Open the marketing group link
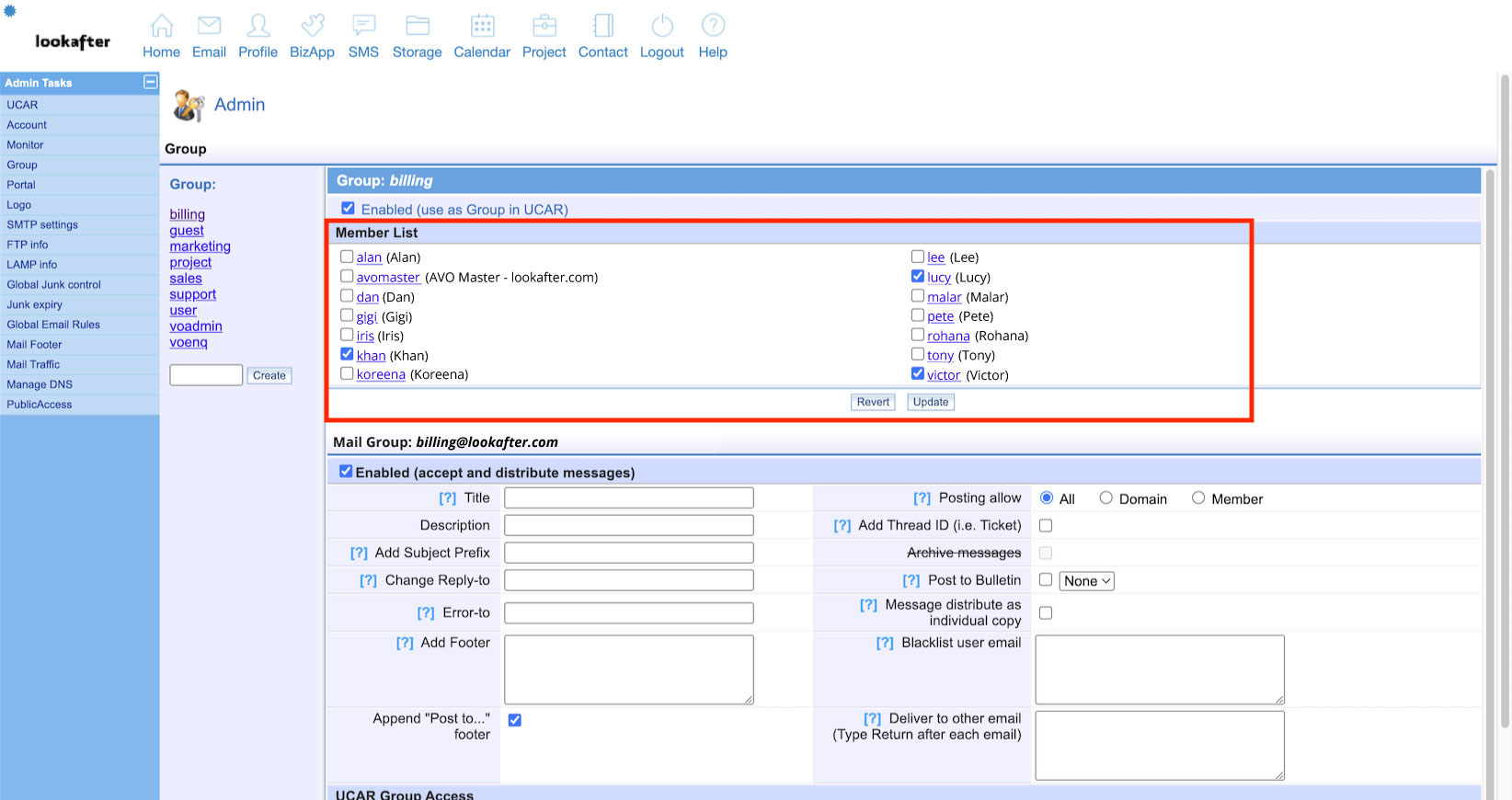The image size is (1512, 800). 200,246
